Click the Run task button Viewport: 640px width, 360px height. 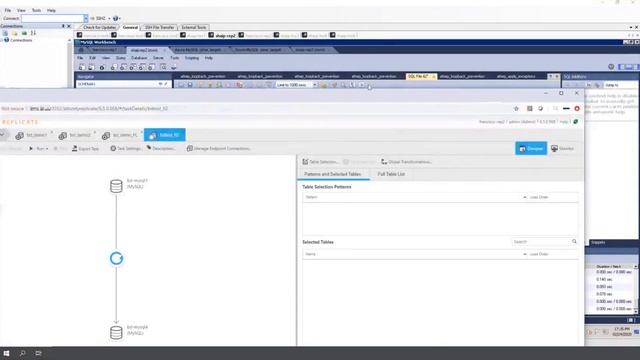[36, 149]
